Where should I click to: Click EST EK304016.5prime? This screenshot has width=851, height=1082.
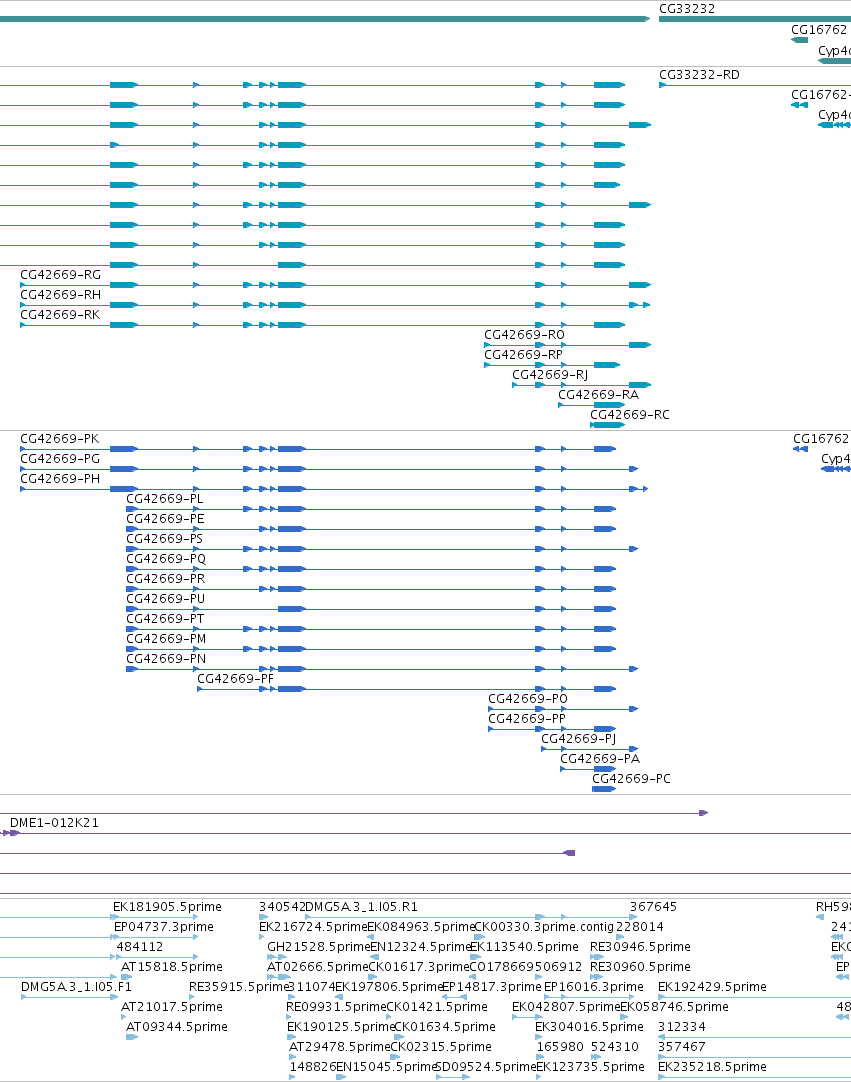(x=589, y=1027)
